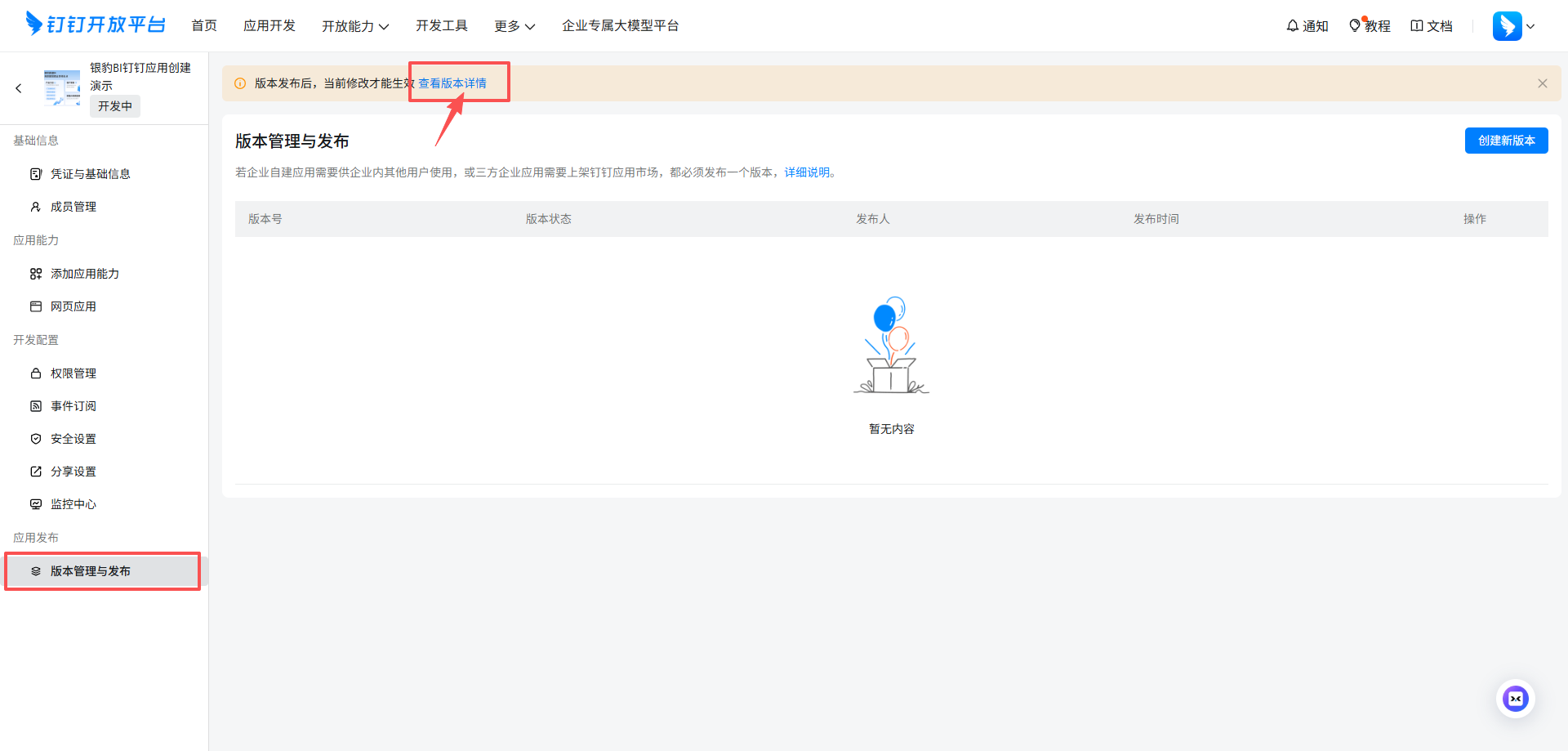Select the 权限管理 lock icon

tap(36, 373)
